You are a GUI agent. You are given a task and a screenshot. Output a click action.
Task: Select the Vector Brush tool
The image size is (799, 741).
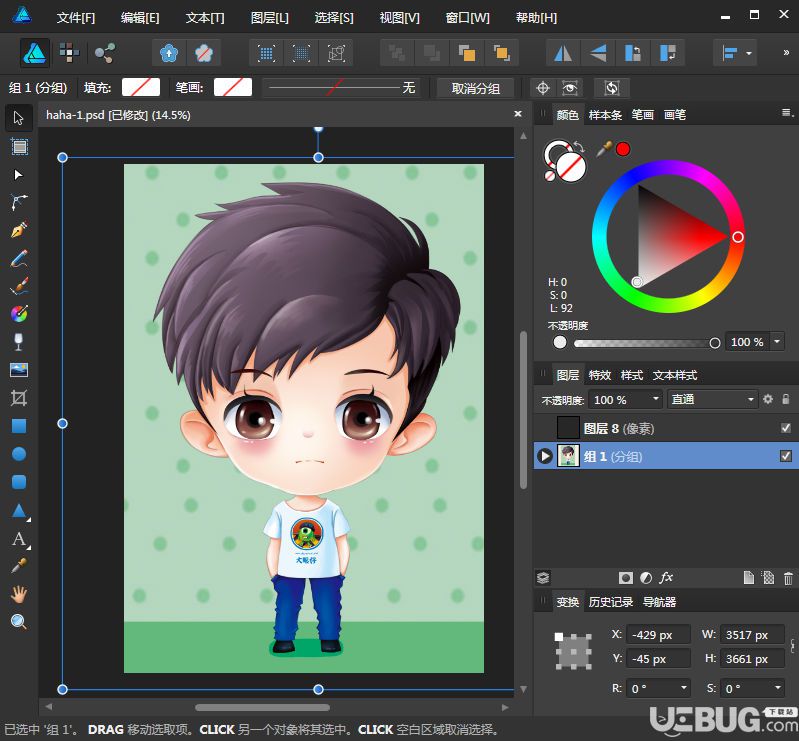[x=19, y=286]
